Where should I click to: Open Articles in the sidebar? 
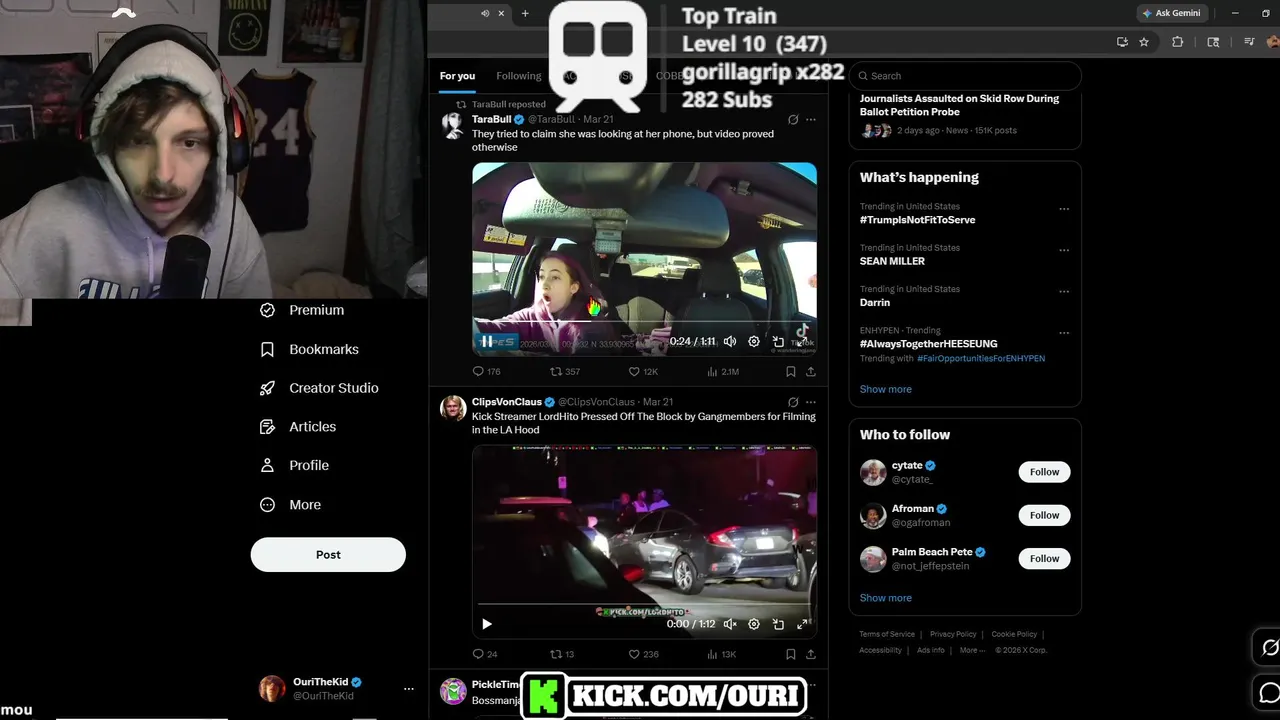[298, 426]
